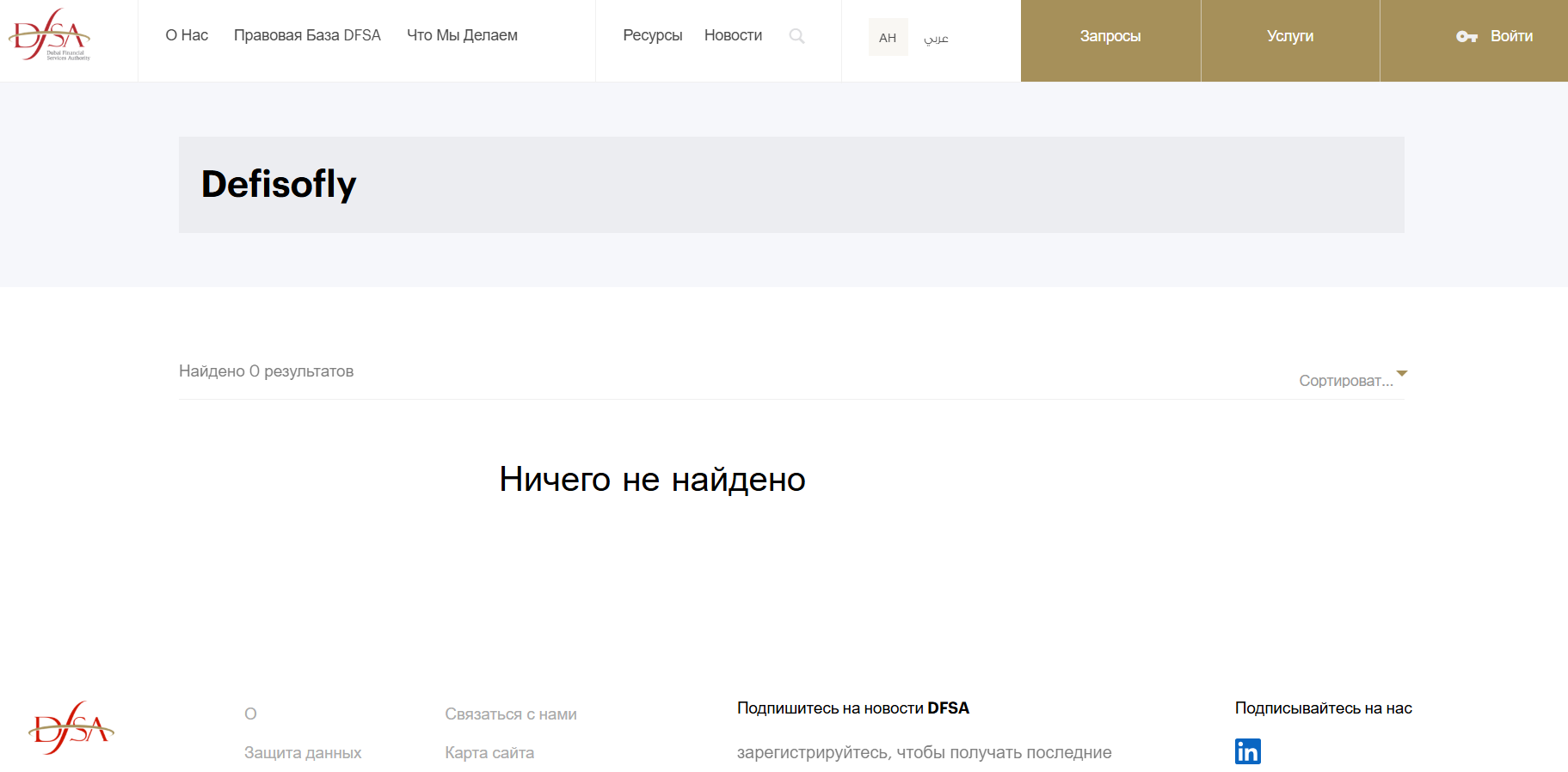The image size is (1568, 772).
Task: Click the search magnifier icon
Action: [796, 36]
